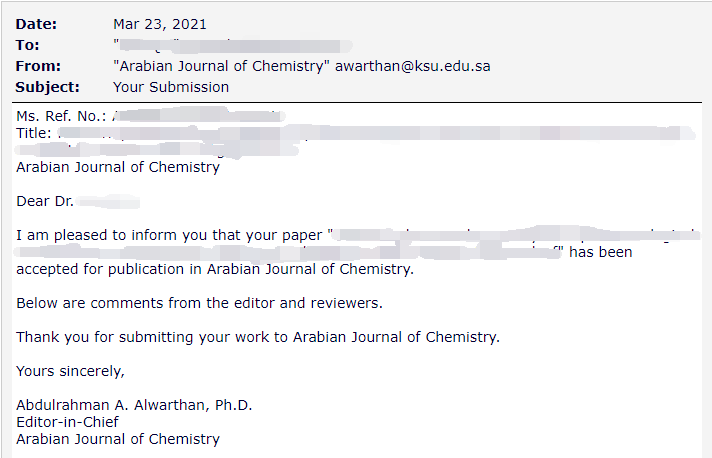Click Arabian Journal of Chemistry below title
Viewport: 712px width, 458px height.
click(118, 167)
